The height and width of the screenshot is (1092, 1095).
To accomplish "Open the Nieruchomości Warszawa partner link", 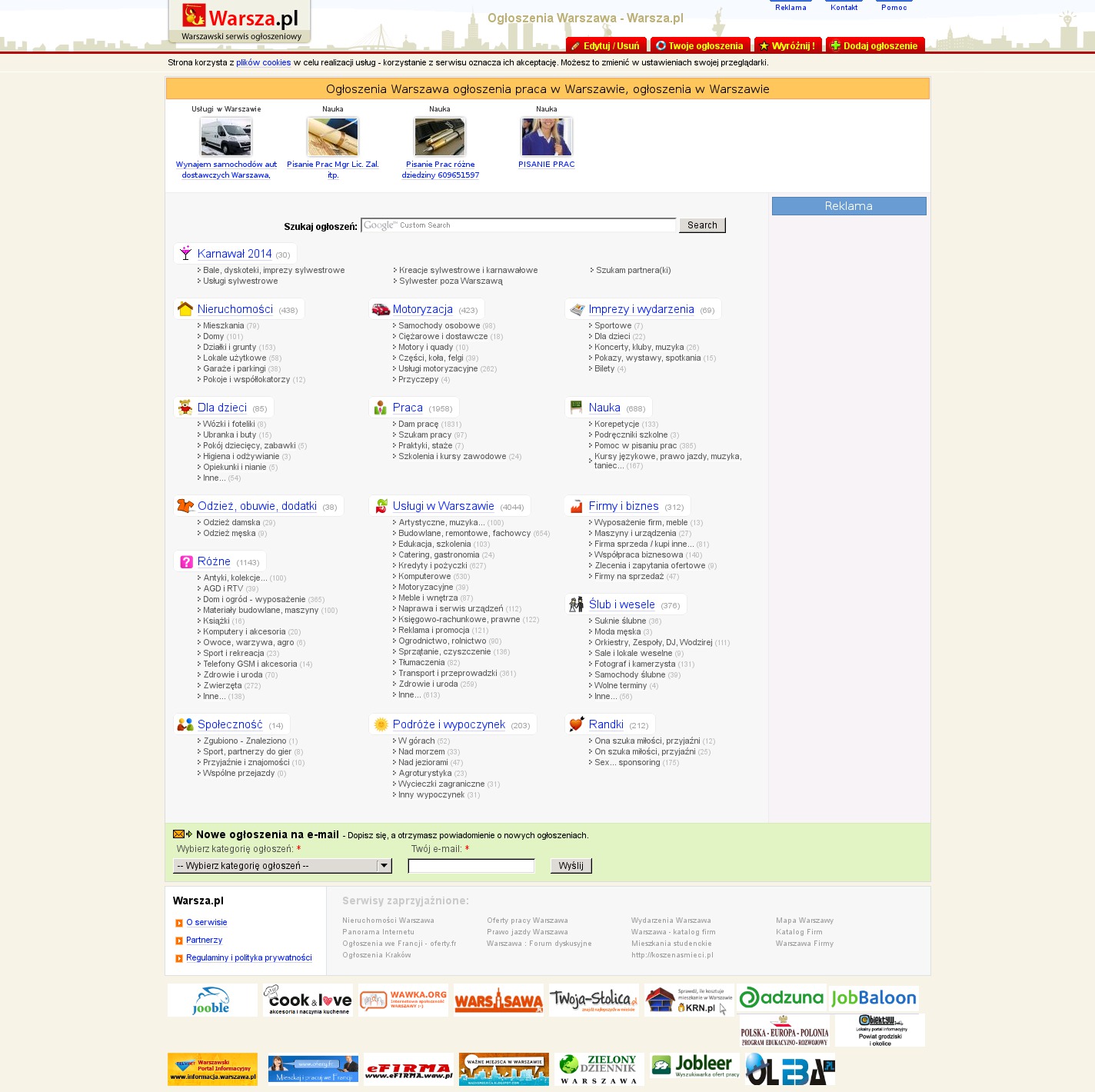I will 388,921.
